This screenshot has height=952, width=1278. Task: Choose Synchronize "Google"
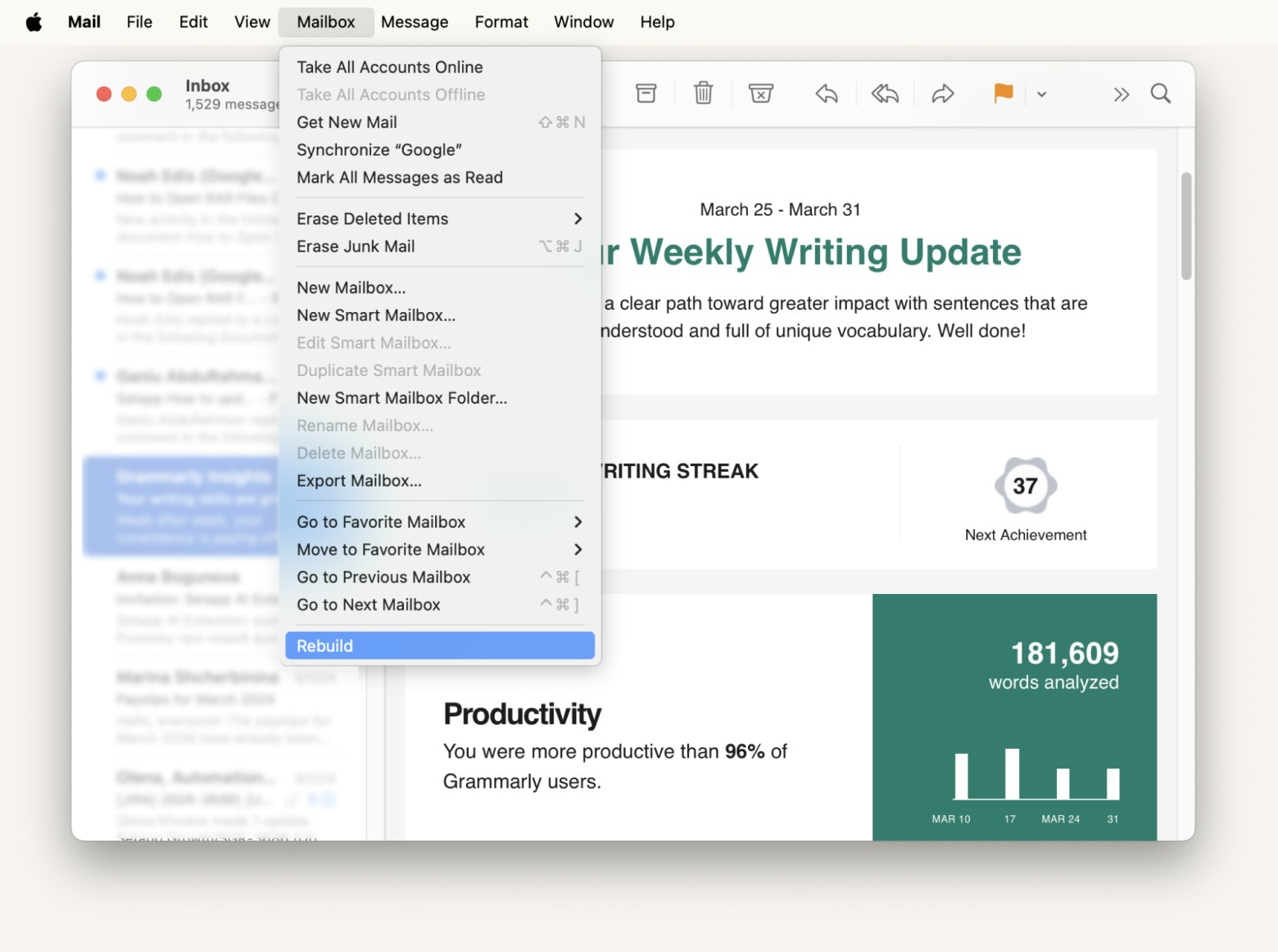pyautogui.click(x=440, y=150)
